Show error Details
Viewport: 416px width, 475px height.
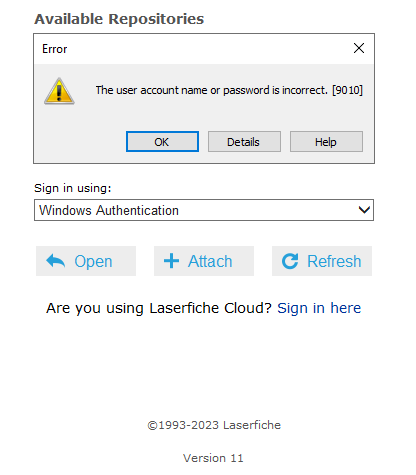click(244, 142)
